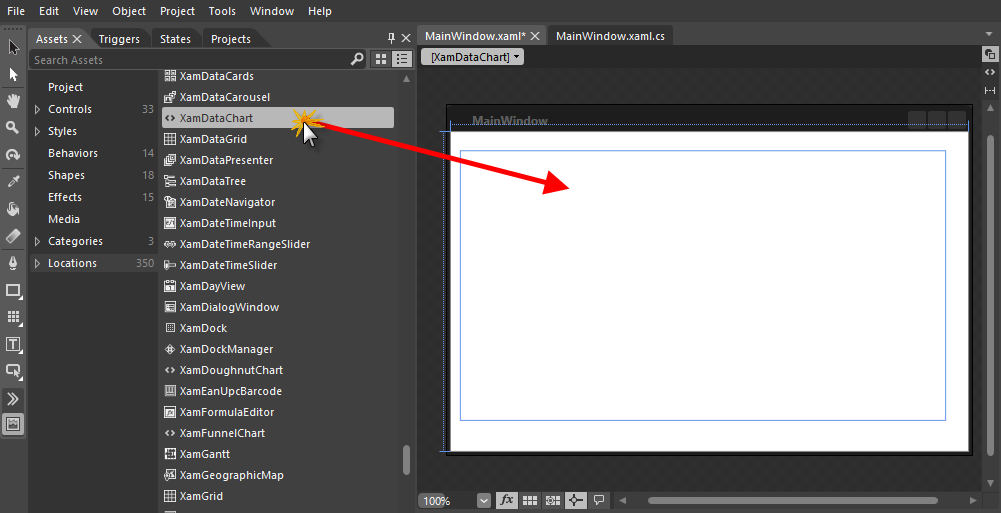1001x513 pixels.
Task: Open the Project menu
Action: (177, 11)
